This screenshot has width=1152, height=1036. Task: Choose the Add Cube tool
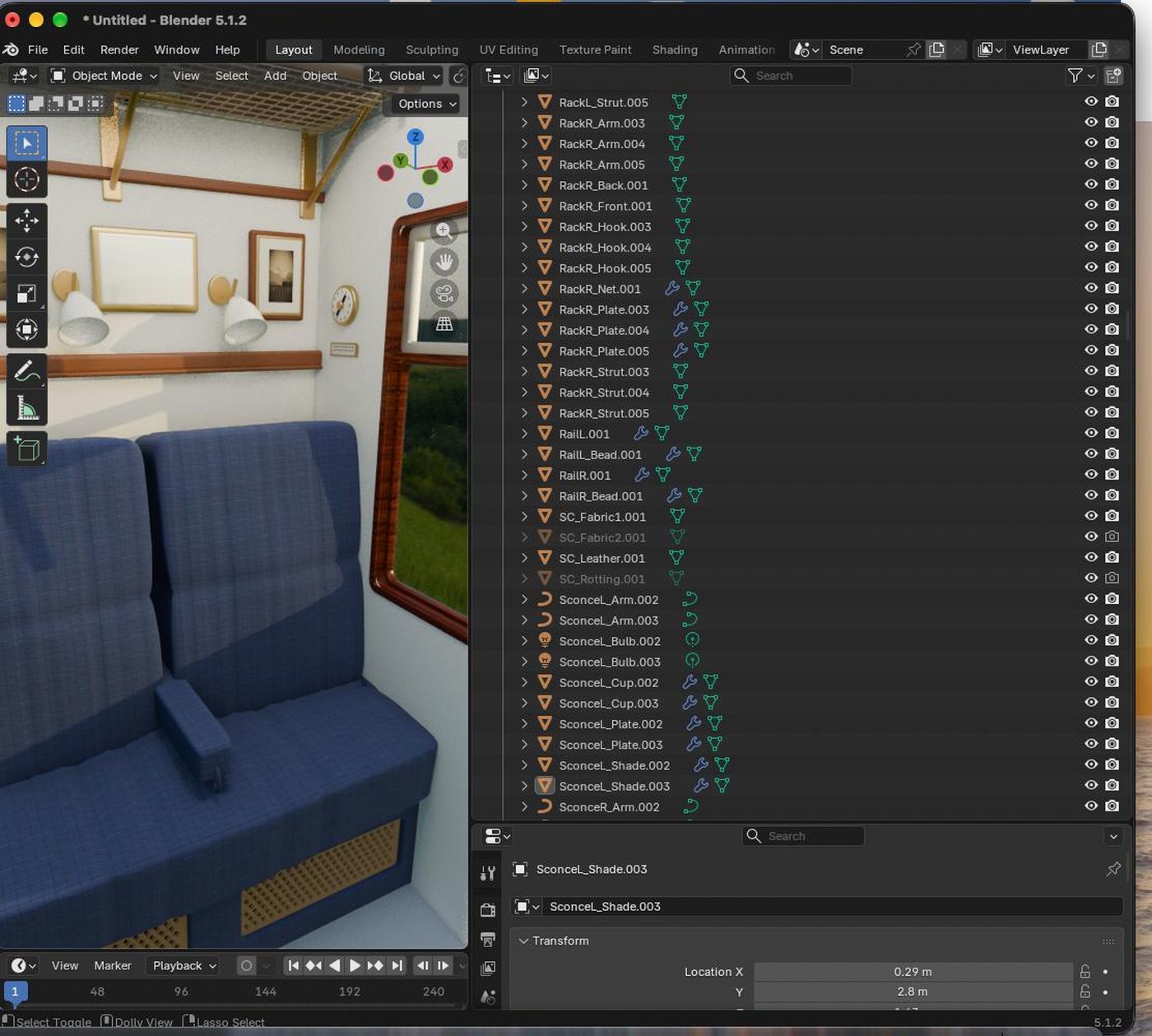pos(26,448)
